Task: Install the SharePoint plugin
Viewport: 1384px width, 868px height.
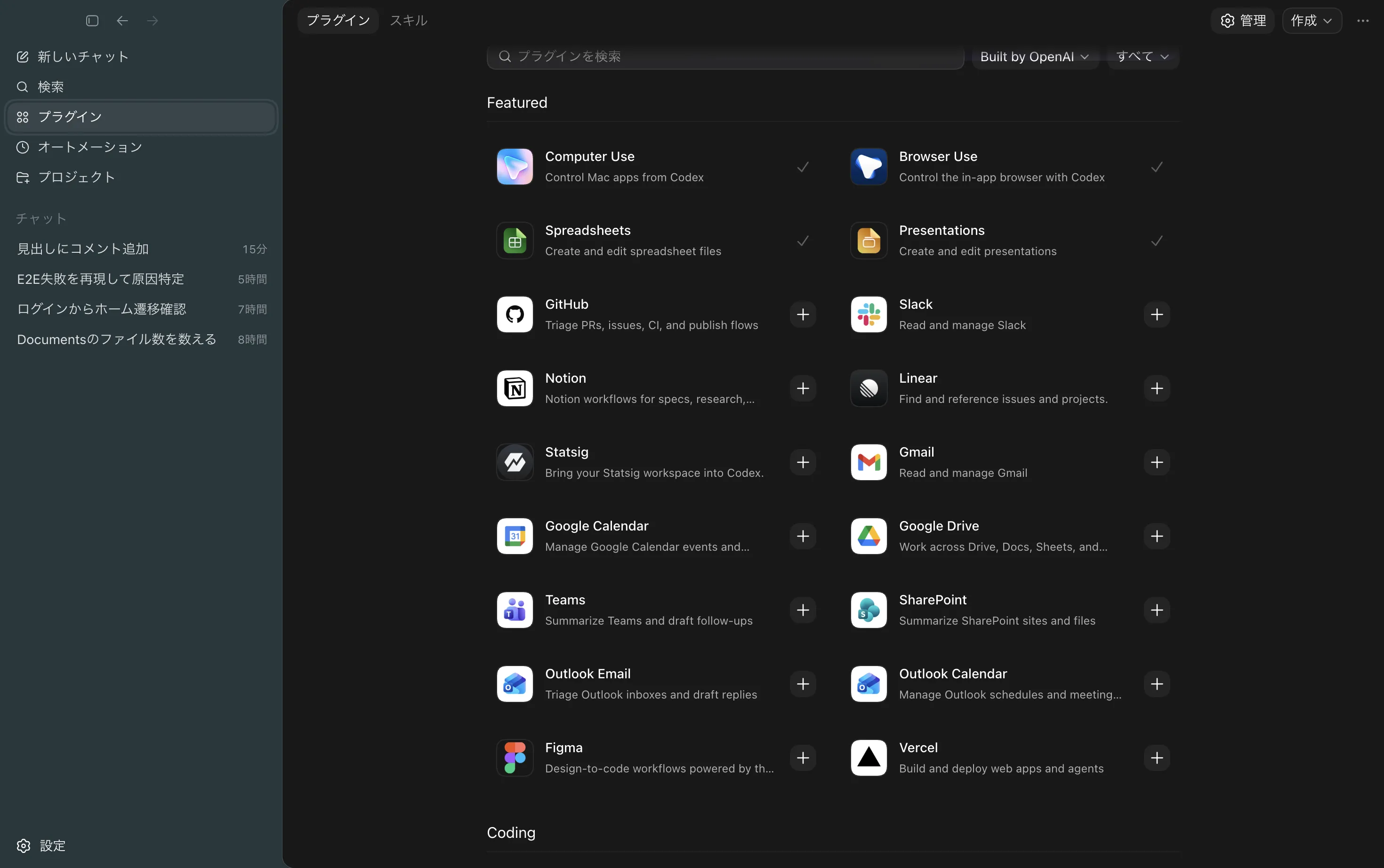Action: point(1157,610)
